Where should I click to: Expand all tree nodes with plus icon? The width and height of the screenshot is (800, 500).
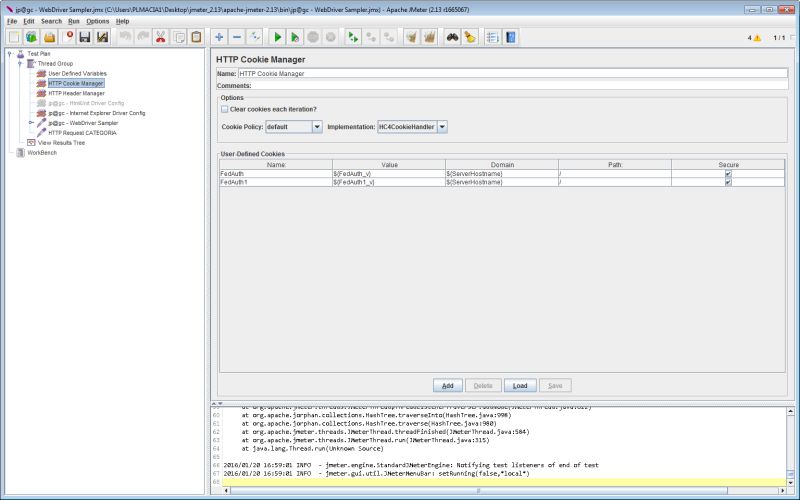219,37
